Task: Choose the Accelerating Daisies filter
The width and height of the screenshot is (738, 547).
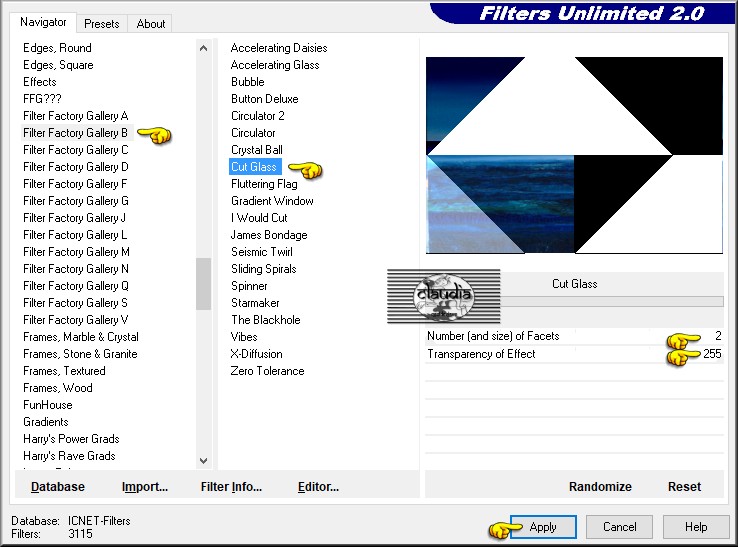Action: point(279,48)
